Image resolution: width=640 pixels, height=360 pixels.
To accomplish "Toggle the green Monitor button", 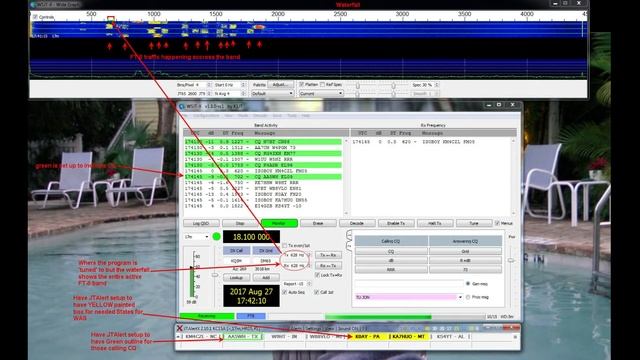I will 279,223.
